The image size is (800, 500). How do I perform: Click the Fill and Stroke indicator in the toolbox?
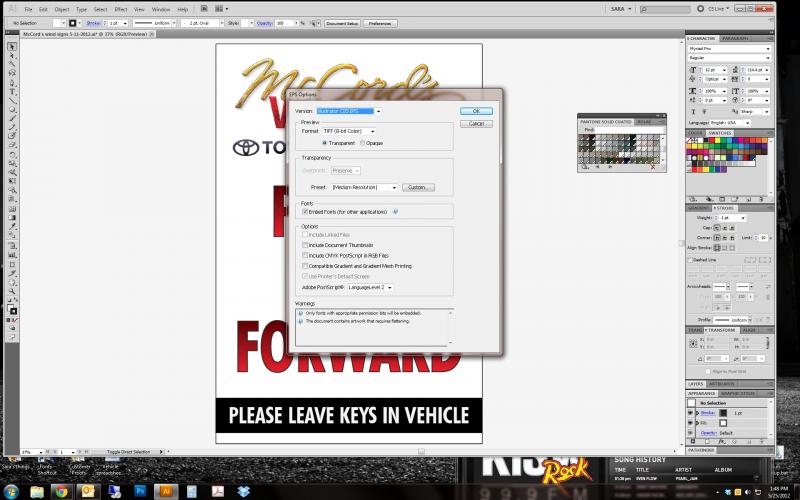[12, 309]
